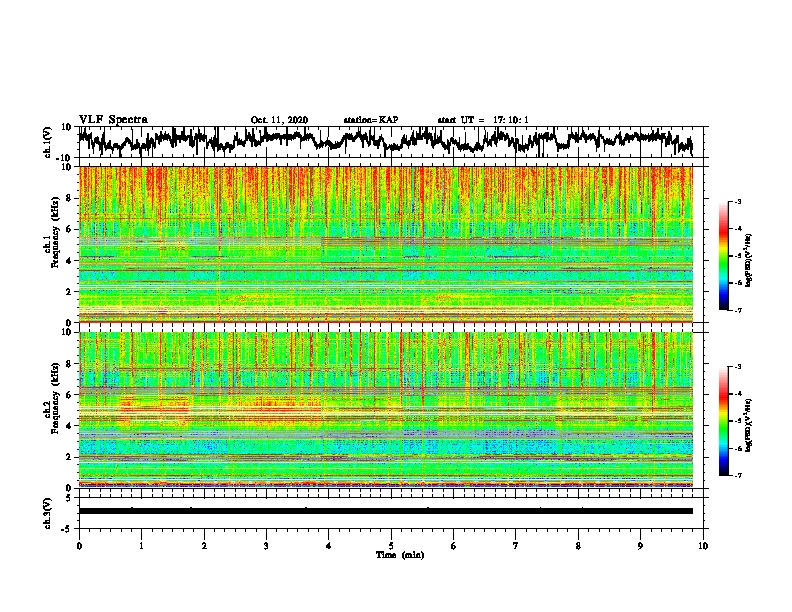Click the ch.1 PSD color scale bar
The width and height of the screenshot is (792, 612).
tap(724, 256)
